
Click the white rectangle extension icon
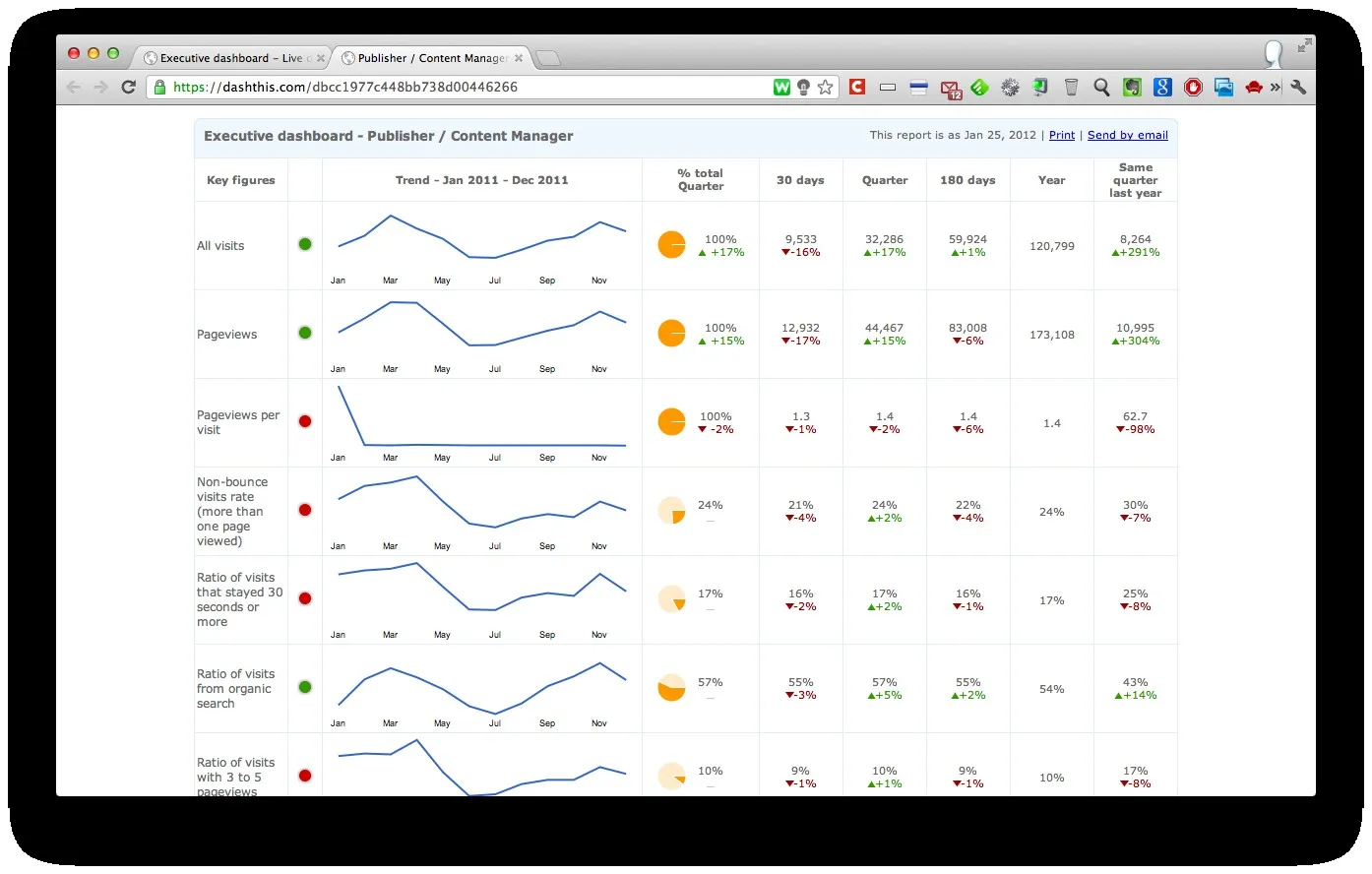[x=888, y=87]
